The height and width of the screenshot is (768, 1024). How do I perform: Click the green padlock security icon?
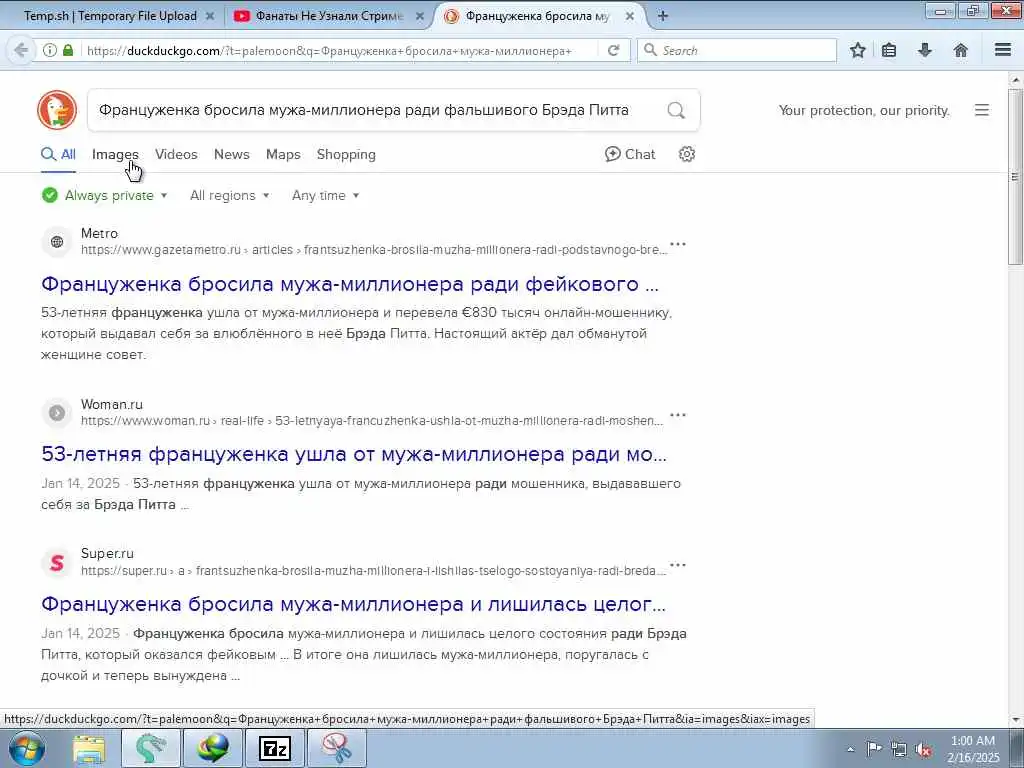click(68, 50)
